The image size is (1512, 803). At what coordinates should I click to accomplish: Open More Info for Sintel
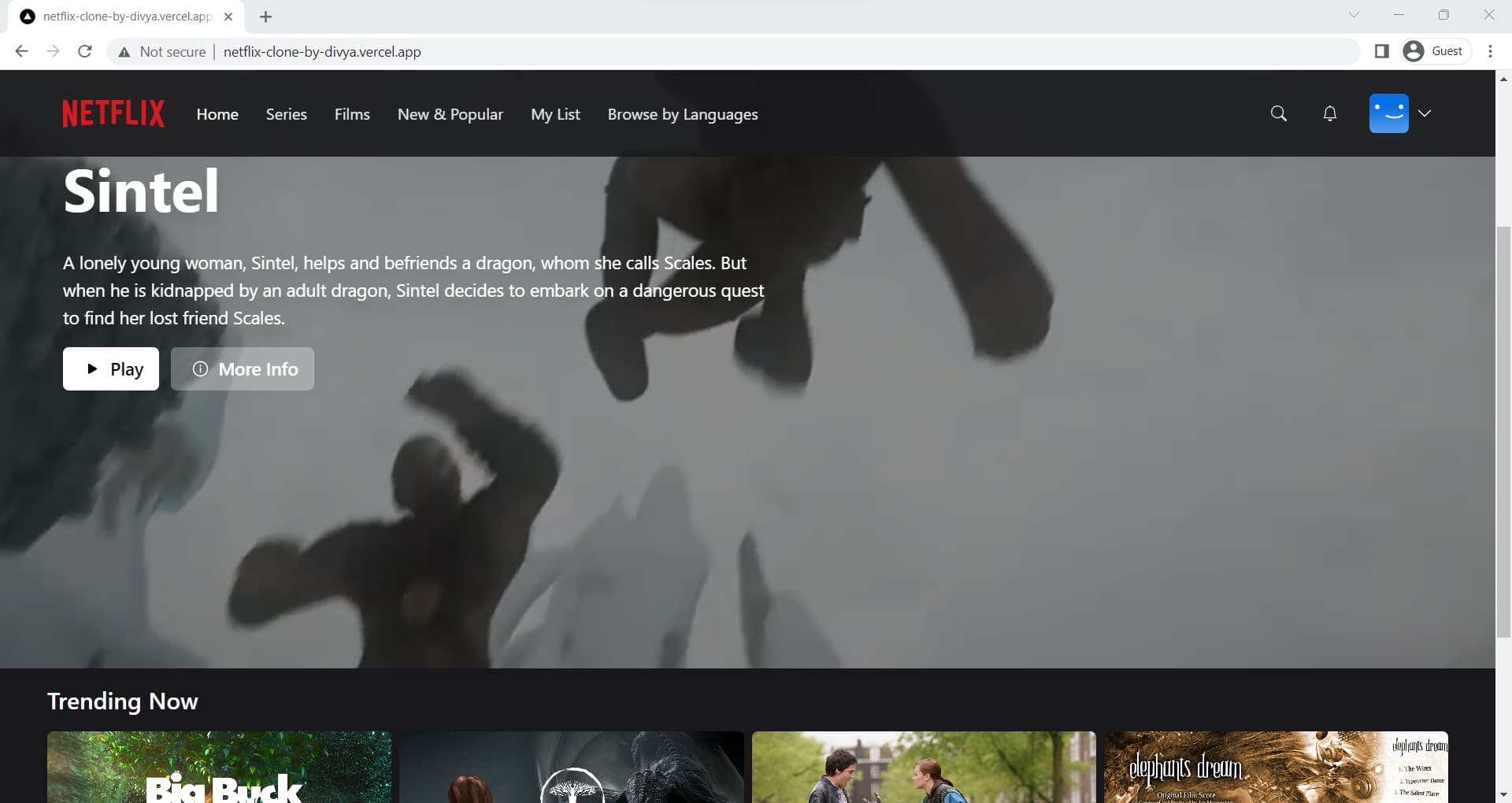242,368
